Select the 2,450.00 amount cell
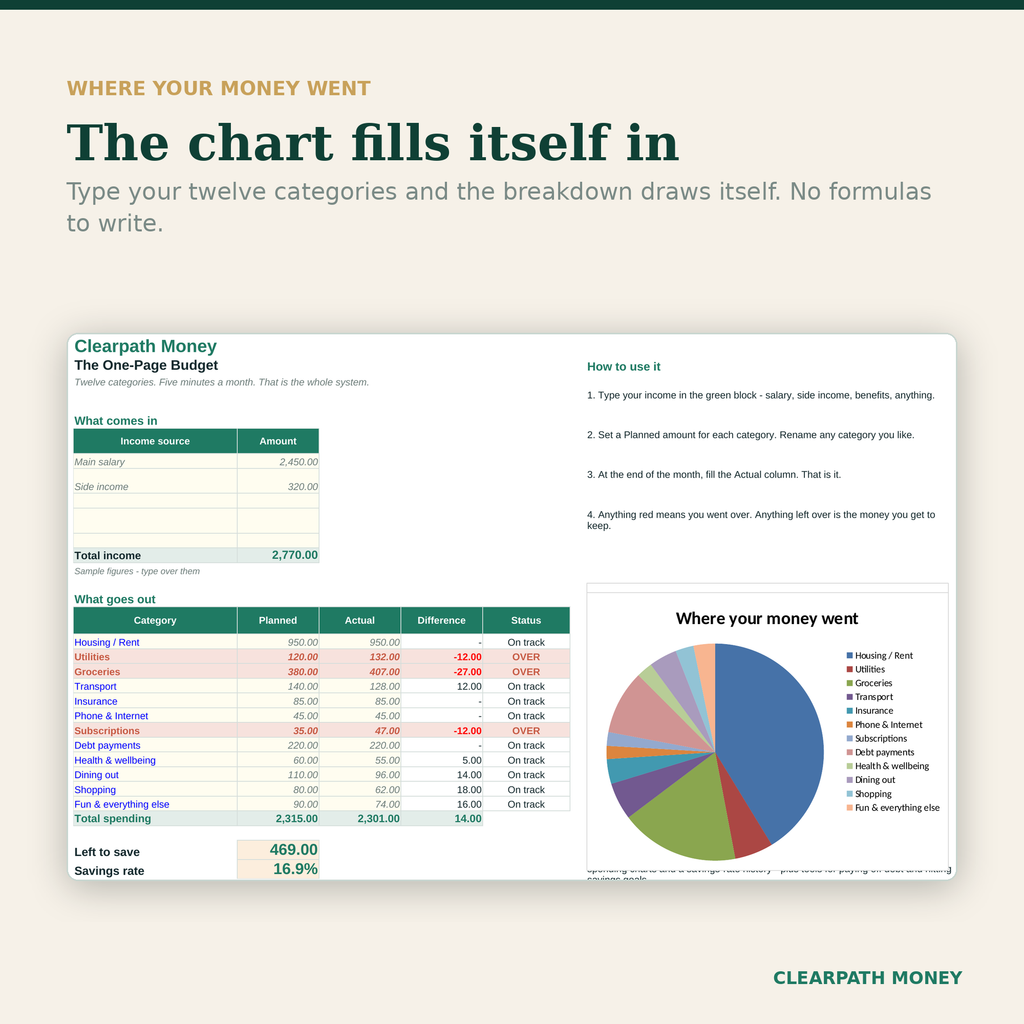 click(x=278, y=462)
